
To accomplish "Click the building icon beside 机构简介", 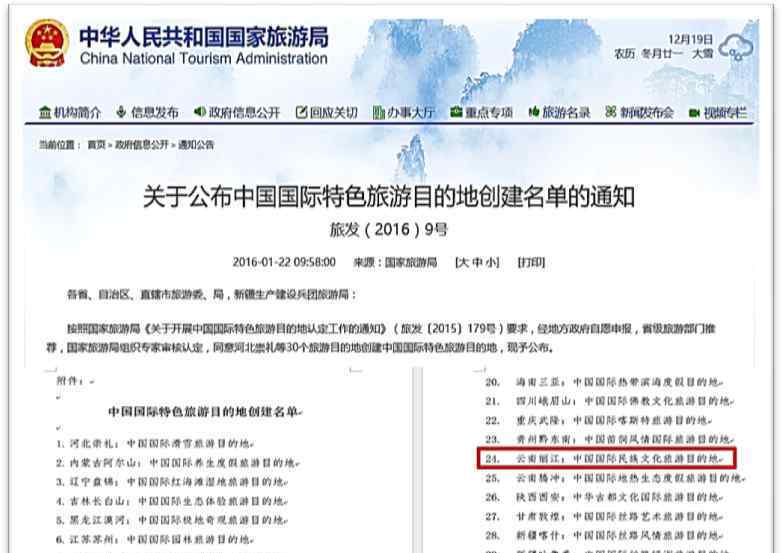I will [45, 113].
